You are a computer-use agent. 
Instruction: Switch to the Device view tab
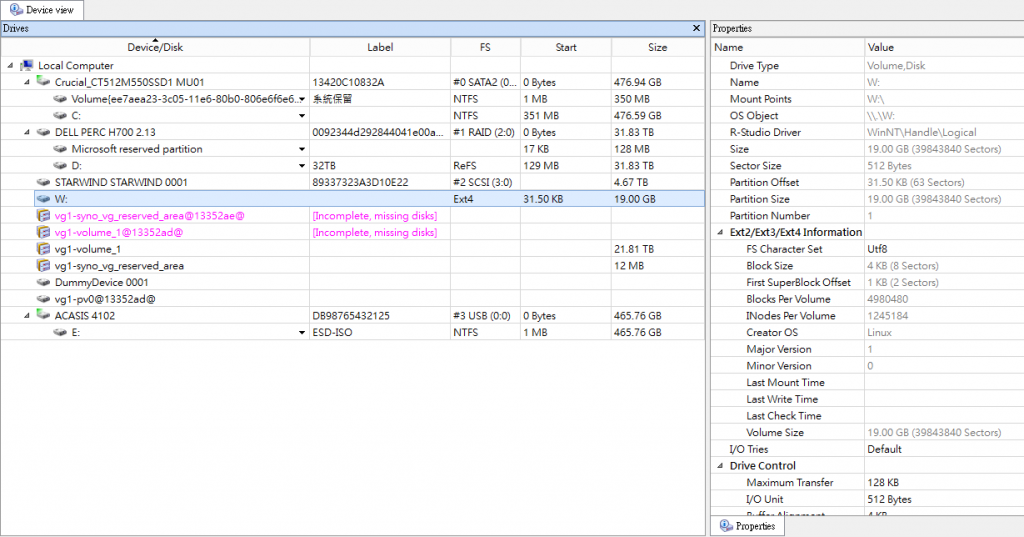coord(42,10)
